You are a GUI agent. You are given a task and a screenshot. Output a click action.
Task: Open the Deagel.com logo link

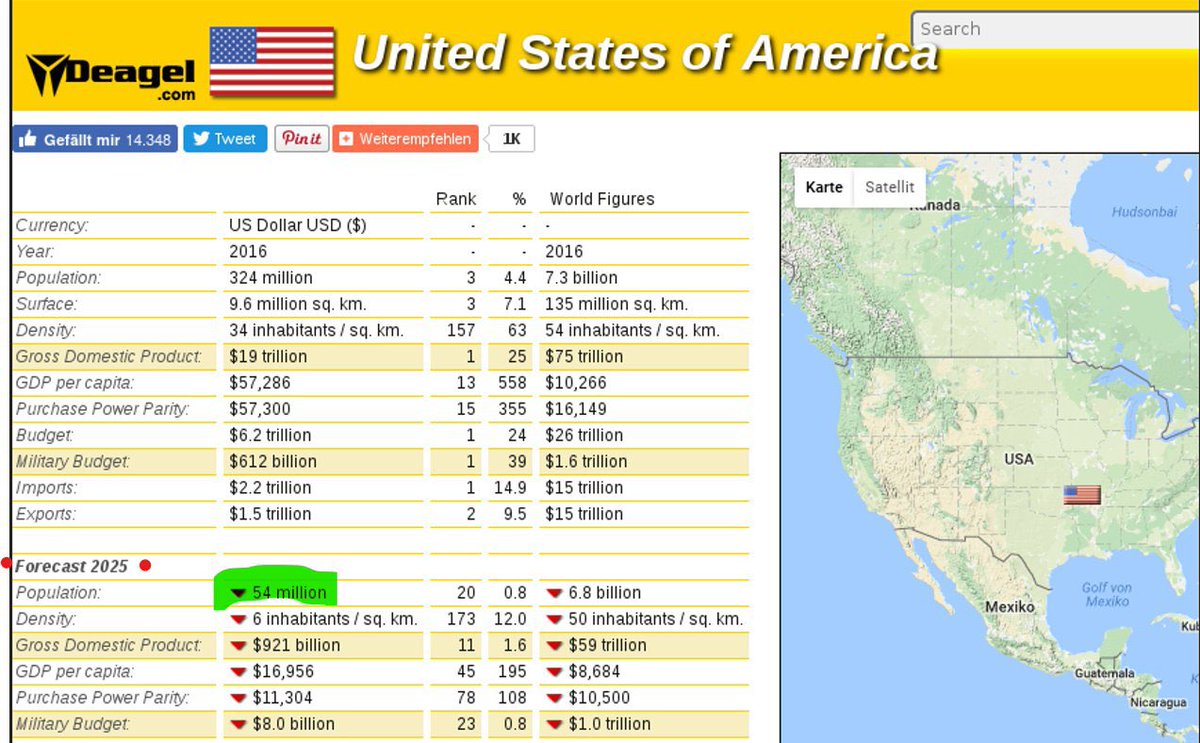tap(110, 75)
